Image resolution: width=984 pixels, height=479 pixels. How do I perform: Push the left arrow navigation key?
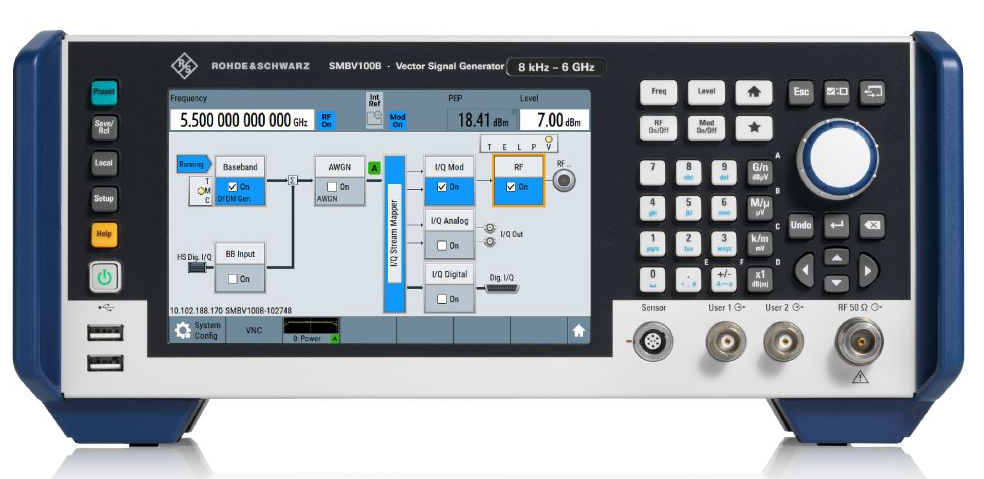(x=804, y=271)
